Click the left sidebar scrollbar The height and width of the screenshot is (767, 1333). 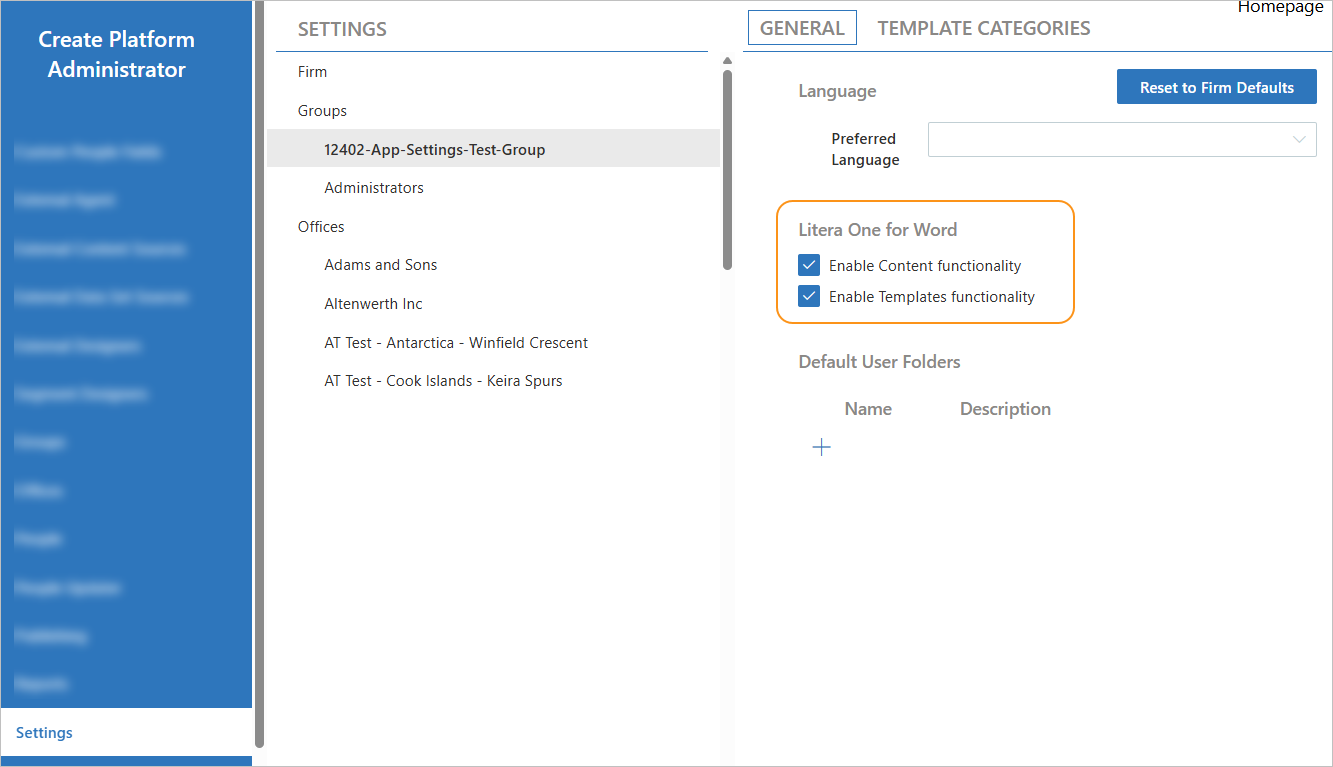coord(260,374)
